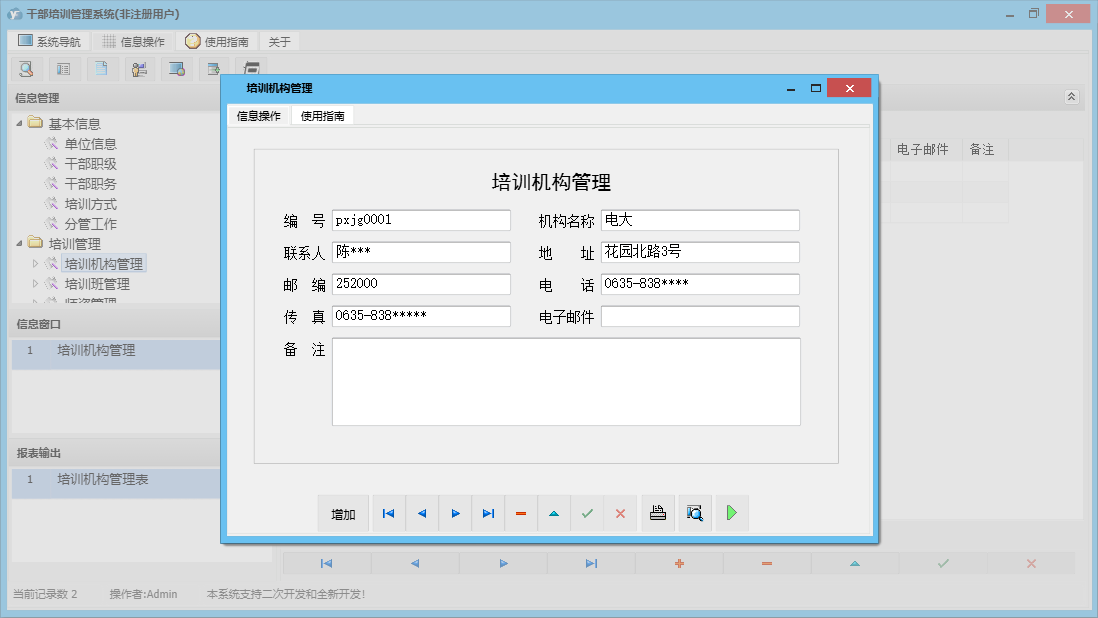Collapse the panel using the double chevron icon
The height and width of the screenshot is (618, 1098).
pos(1071,97)
